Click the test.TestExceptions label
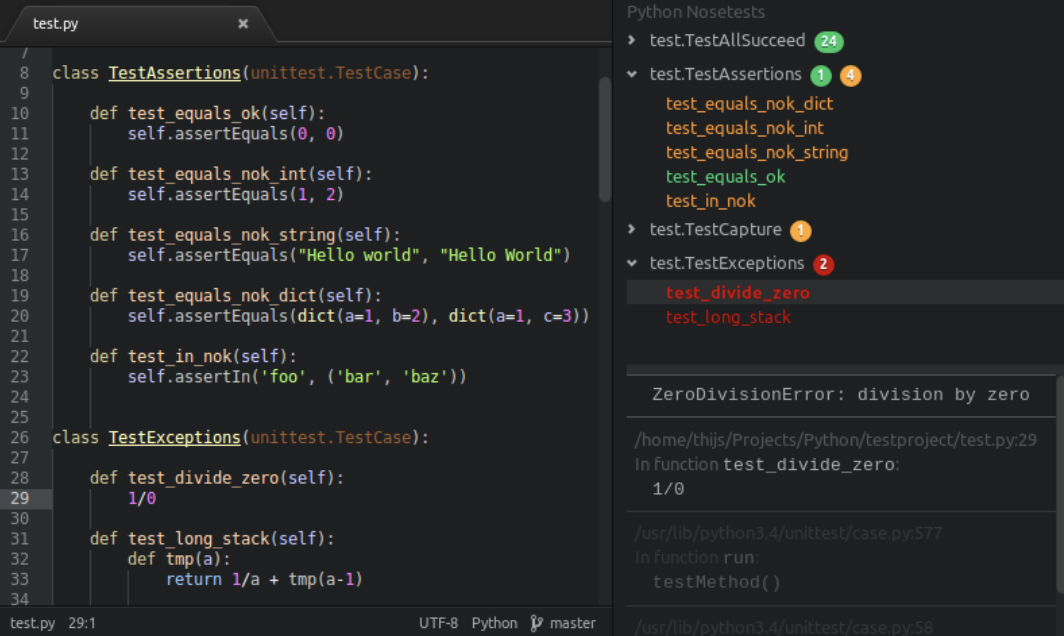This screenshot has height=636, width=1064. point(727,263)
